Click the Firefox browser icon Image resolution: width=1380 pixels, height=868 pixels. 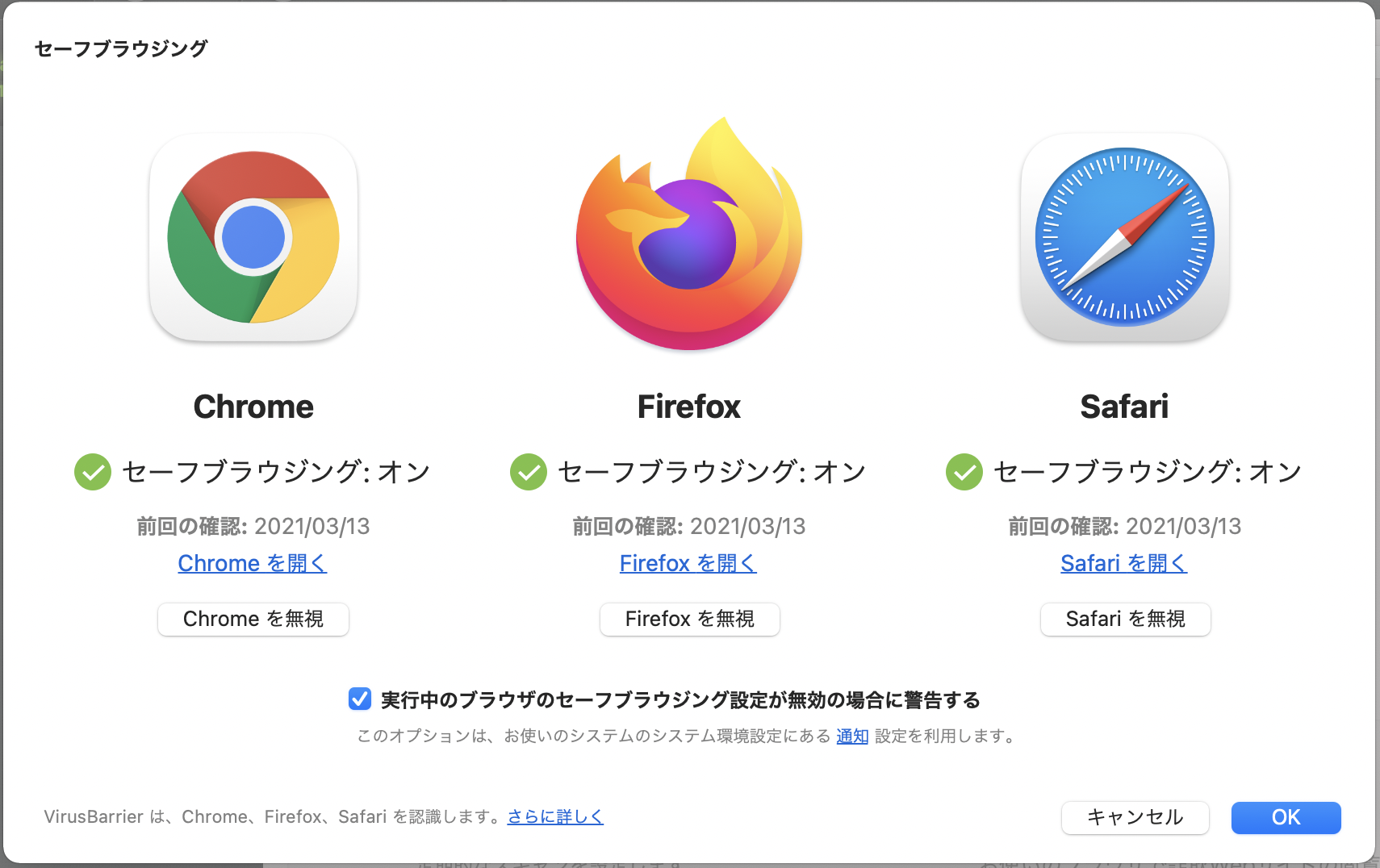pos(689,234)
